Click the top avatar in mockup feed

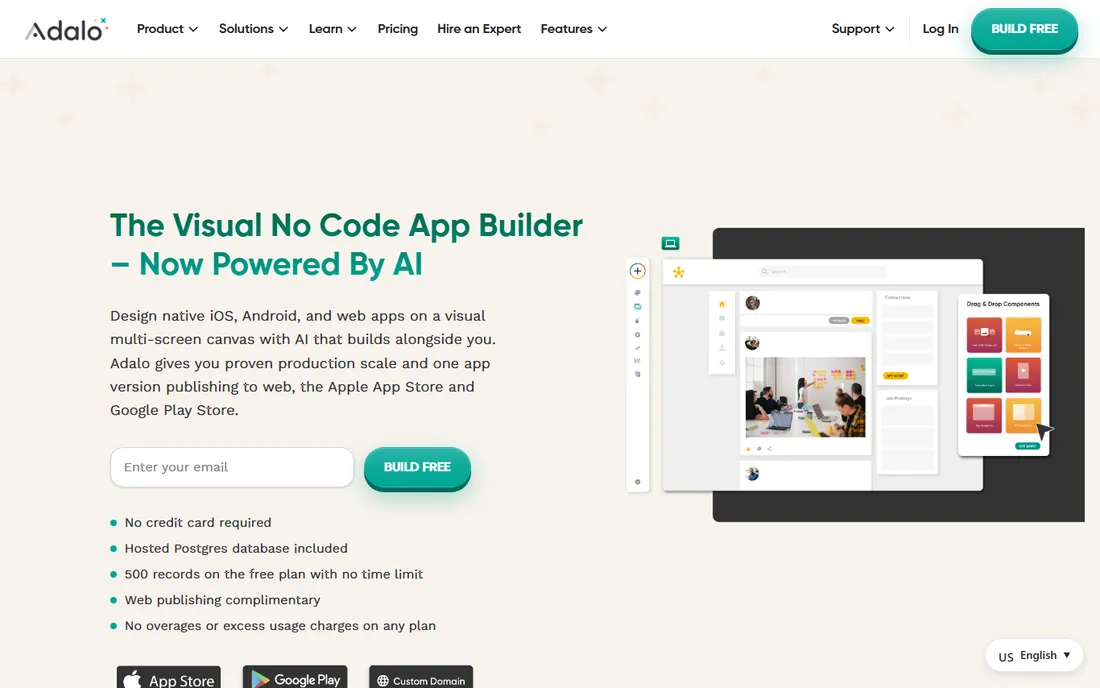tap(753, 303)
